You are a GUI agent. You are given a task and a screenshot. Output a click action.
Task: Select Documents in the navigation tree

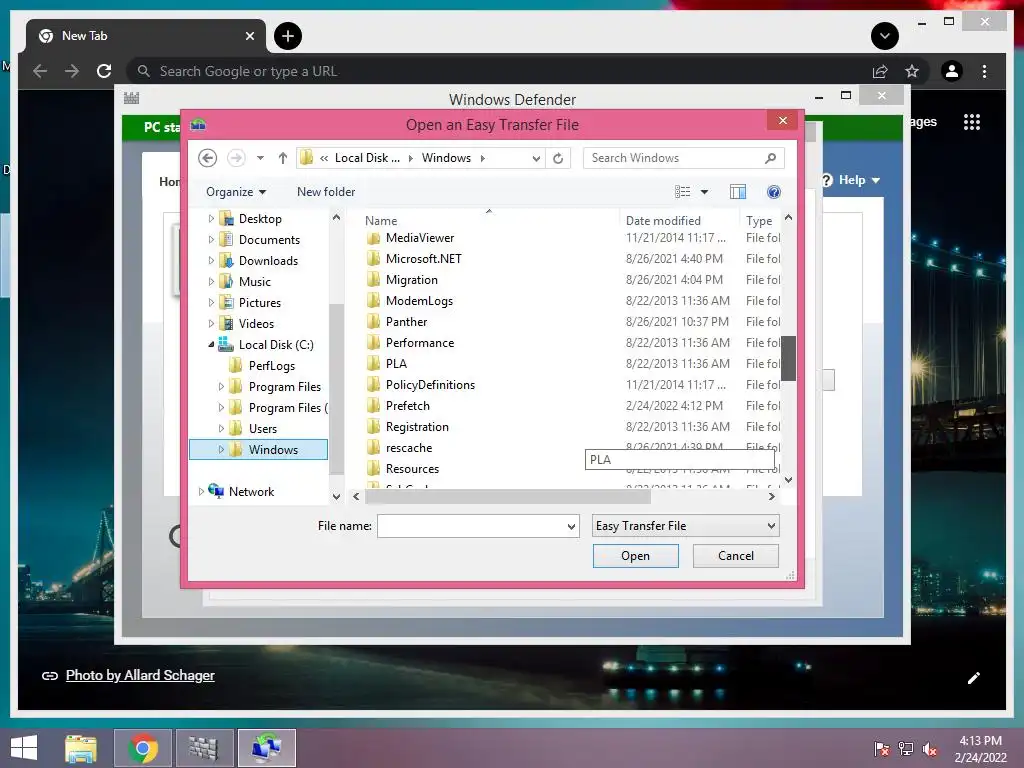(269, 240)
